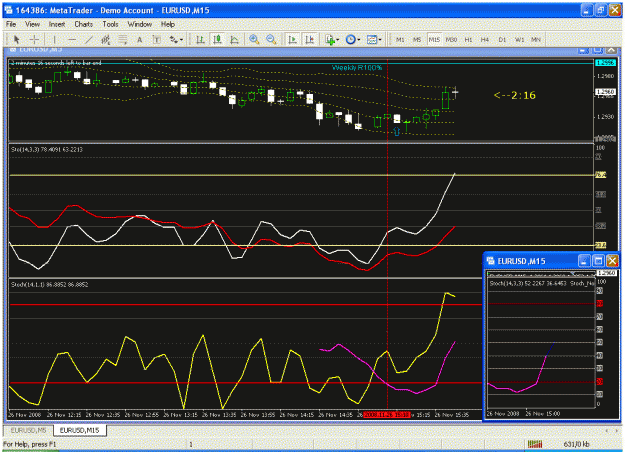Zoom in on the chart

tap(254, 39)
